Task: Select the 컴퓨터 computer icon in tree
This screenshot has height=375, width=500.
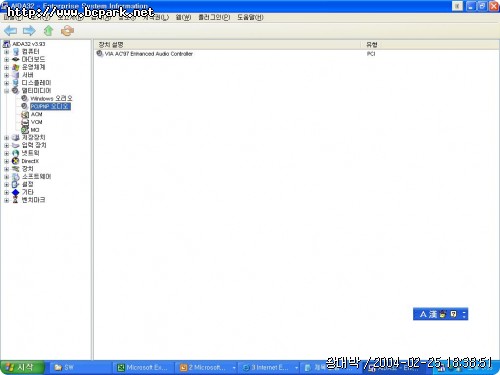Action: (16, 52)
